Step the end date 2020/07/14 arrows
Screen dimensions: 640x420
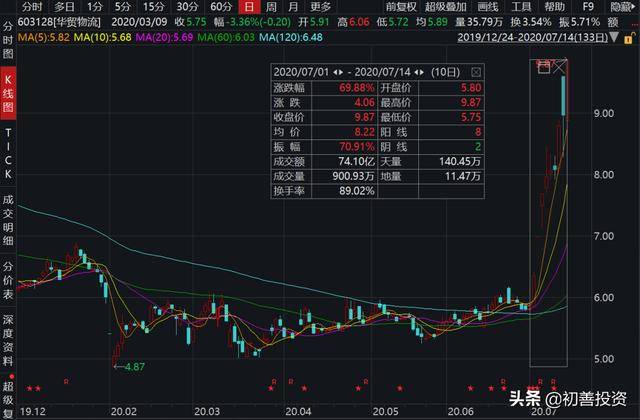coord(419,72)
